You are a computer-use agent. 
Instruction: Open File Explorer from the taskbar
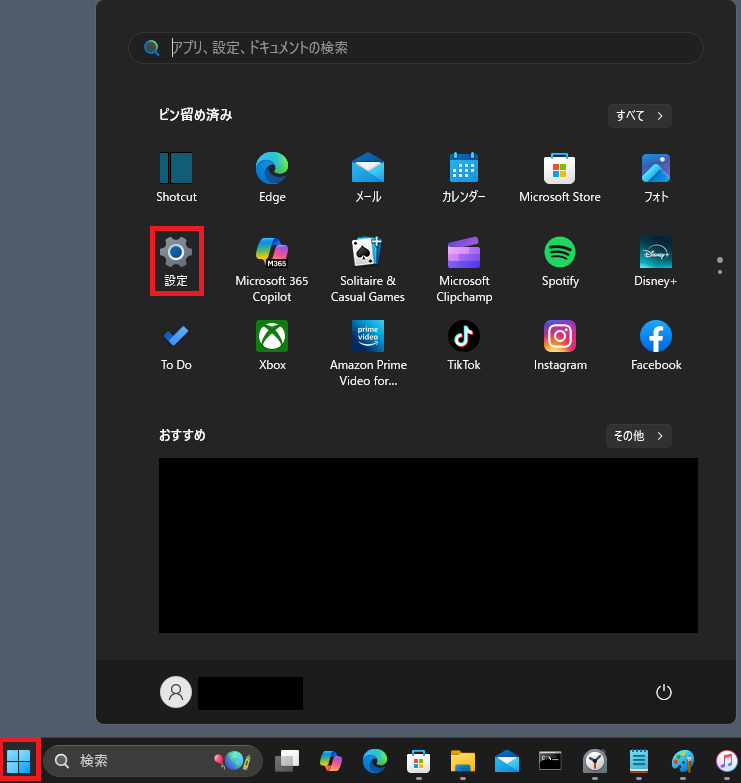point(463,761)
